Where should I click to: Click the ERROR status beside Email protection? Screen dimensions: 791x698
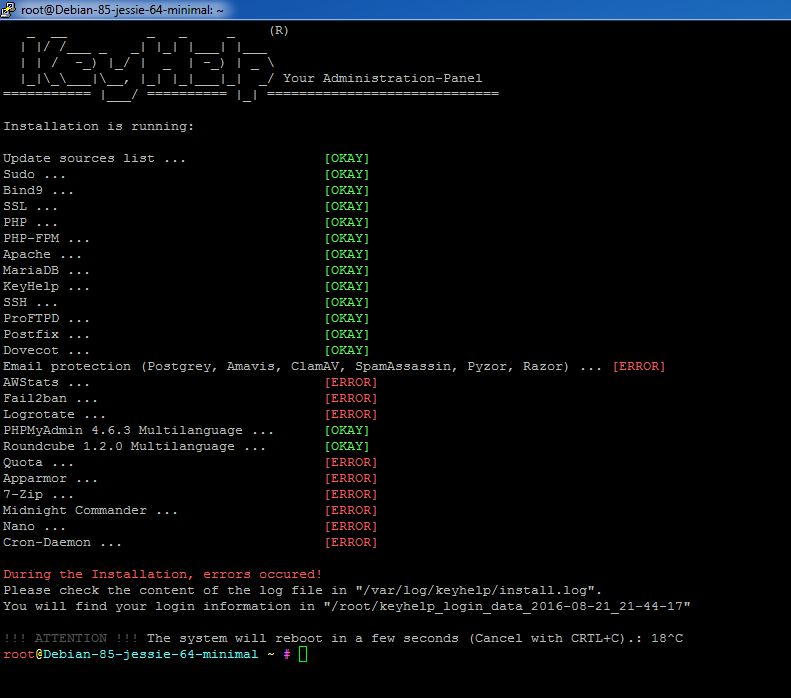(x=638, y=367)
